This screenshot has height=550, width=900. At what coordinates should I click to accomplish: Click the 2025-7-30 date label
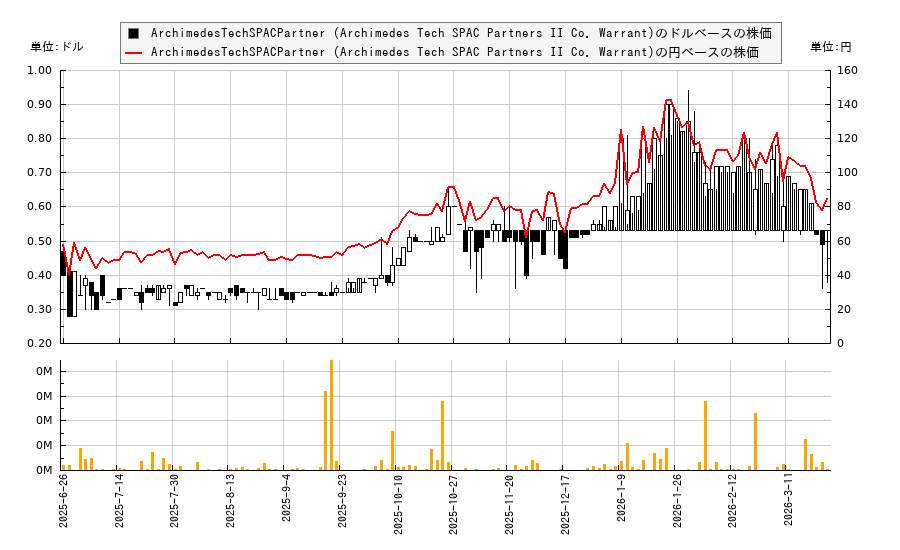coord(174,501)
